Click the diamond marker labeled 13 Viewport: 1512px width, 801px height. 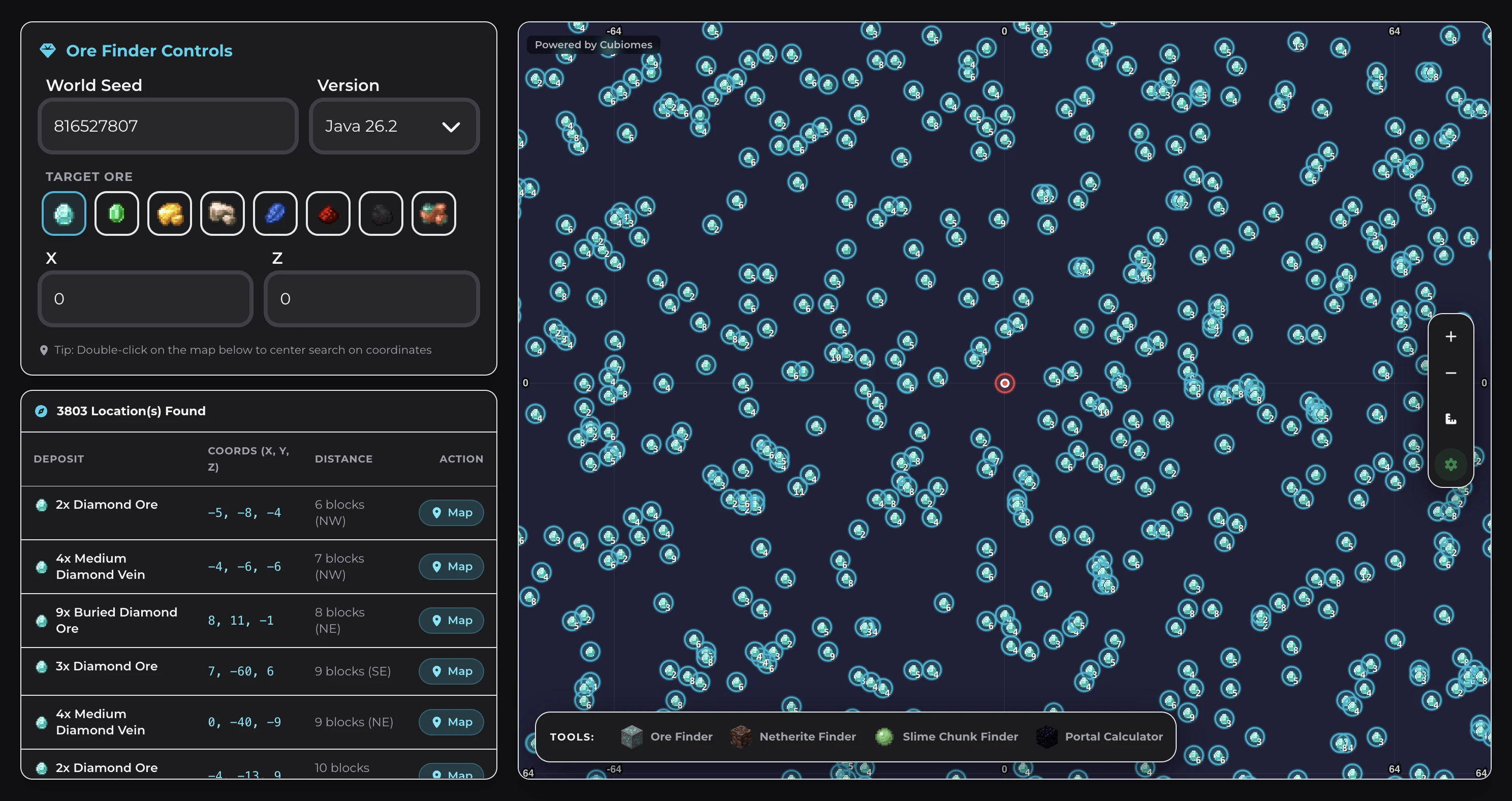1297,43
